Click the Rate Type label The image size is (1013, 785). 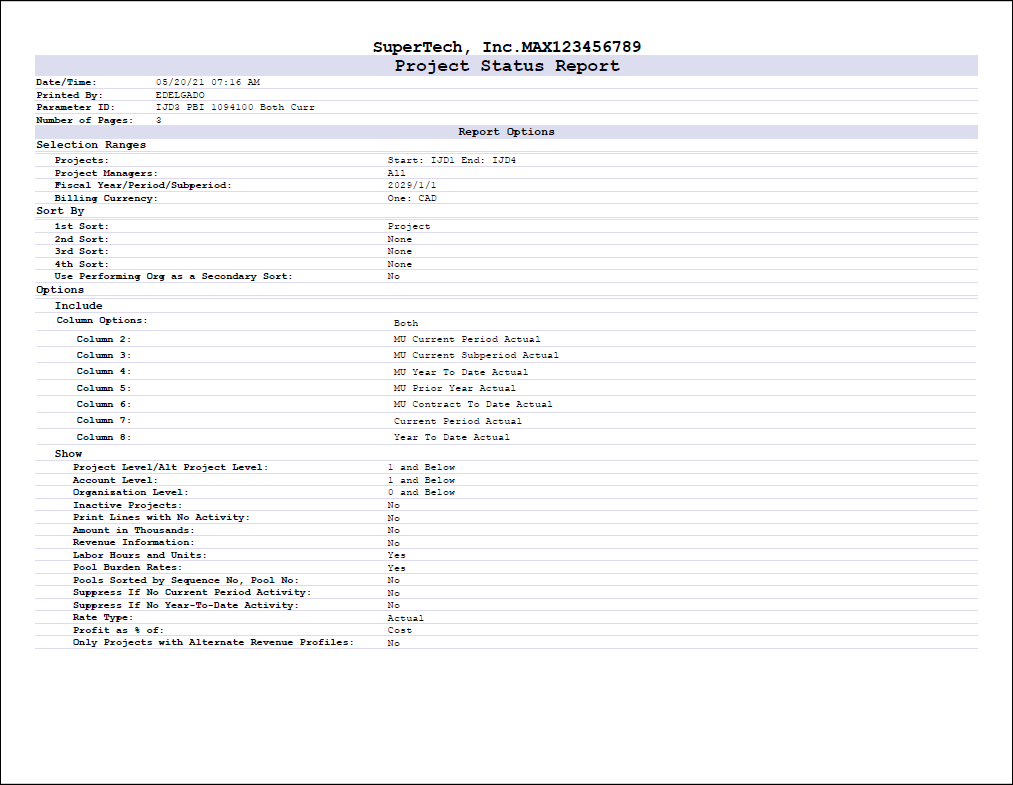pos(101,618)
